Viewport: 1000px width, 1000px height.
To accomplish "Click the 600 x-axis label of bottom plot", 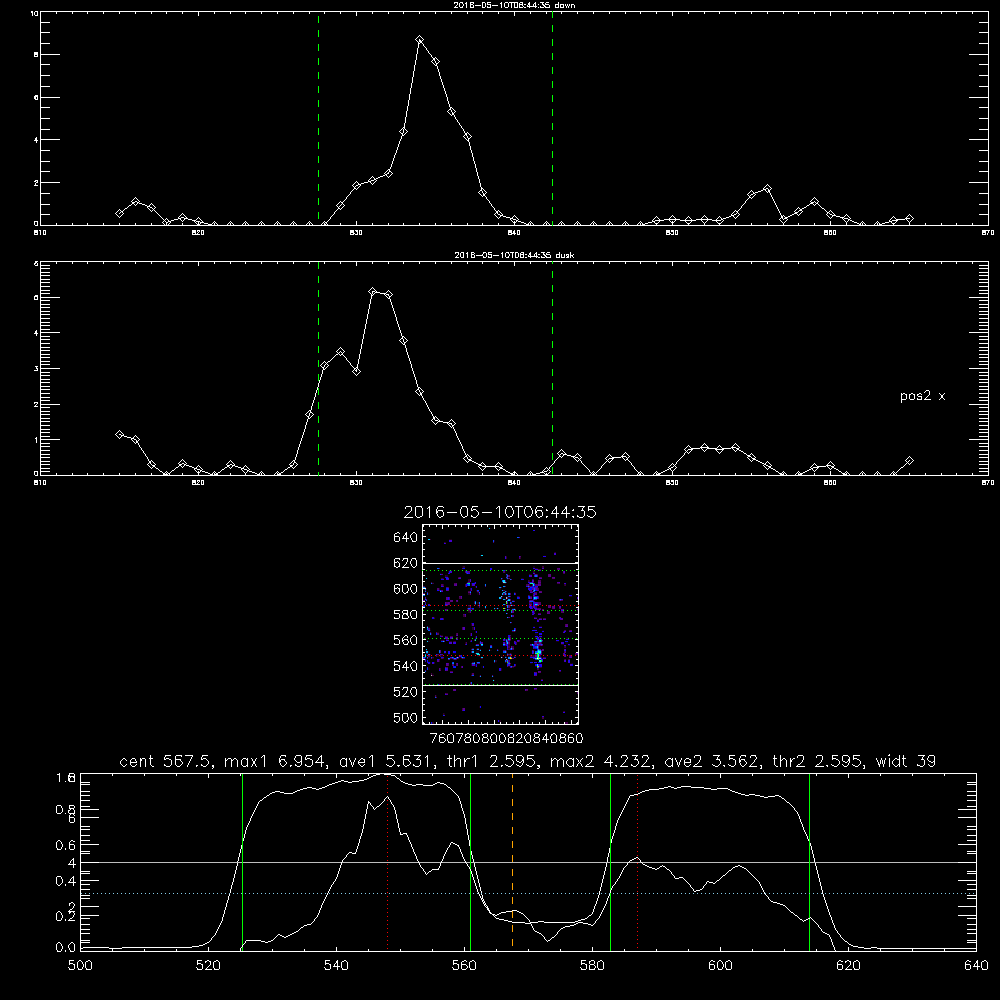I will tap(720, 966).
